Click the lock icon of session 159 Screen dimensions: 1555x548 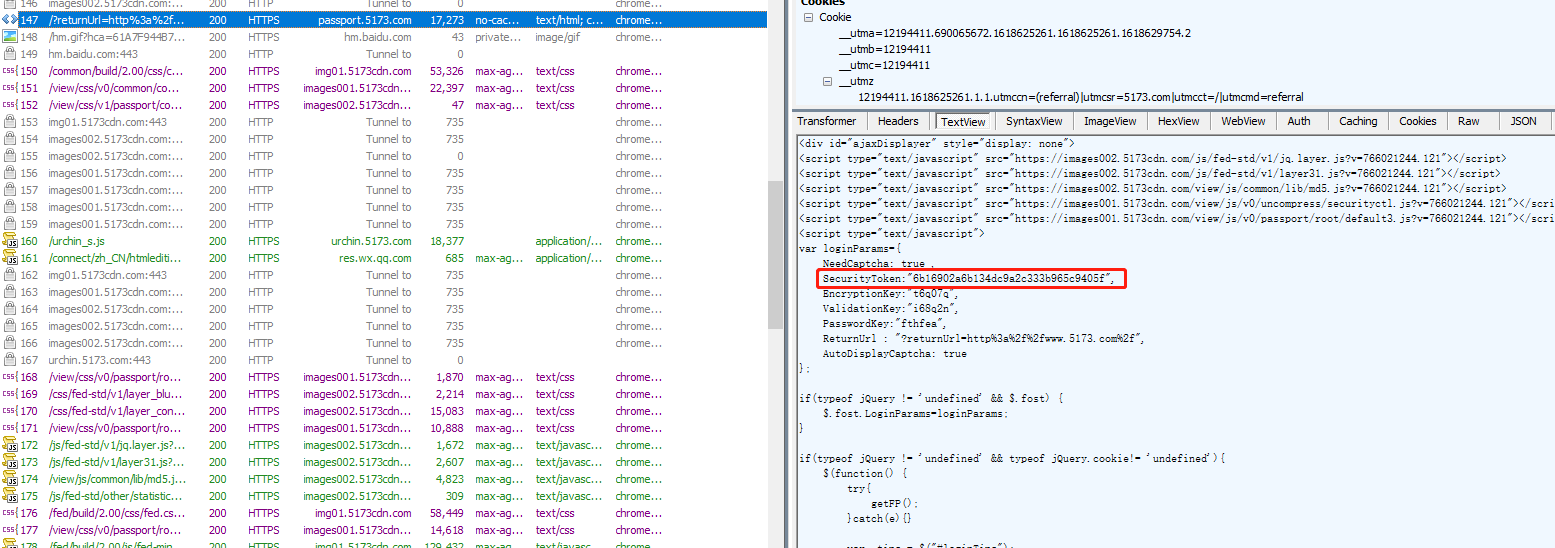(x=9, y=224)
